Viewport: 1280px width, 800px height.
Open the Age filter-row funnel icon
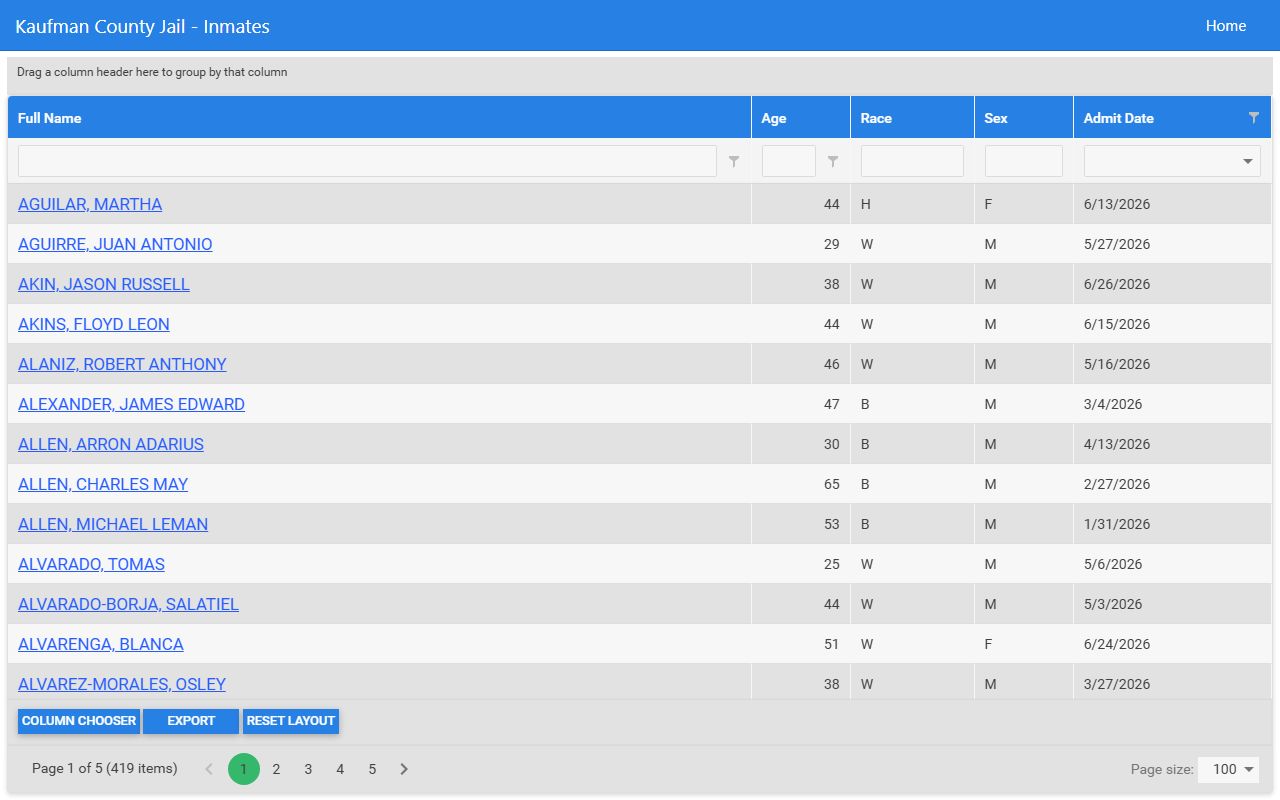click(x=833, y=161)
